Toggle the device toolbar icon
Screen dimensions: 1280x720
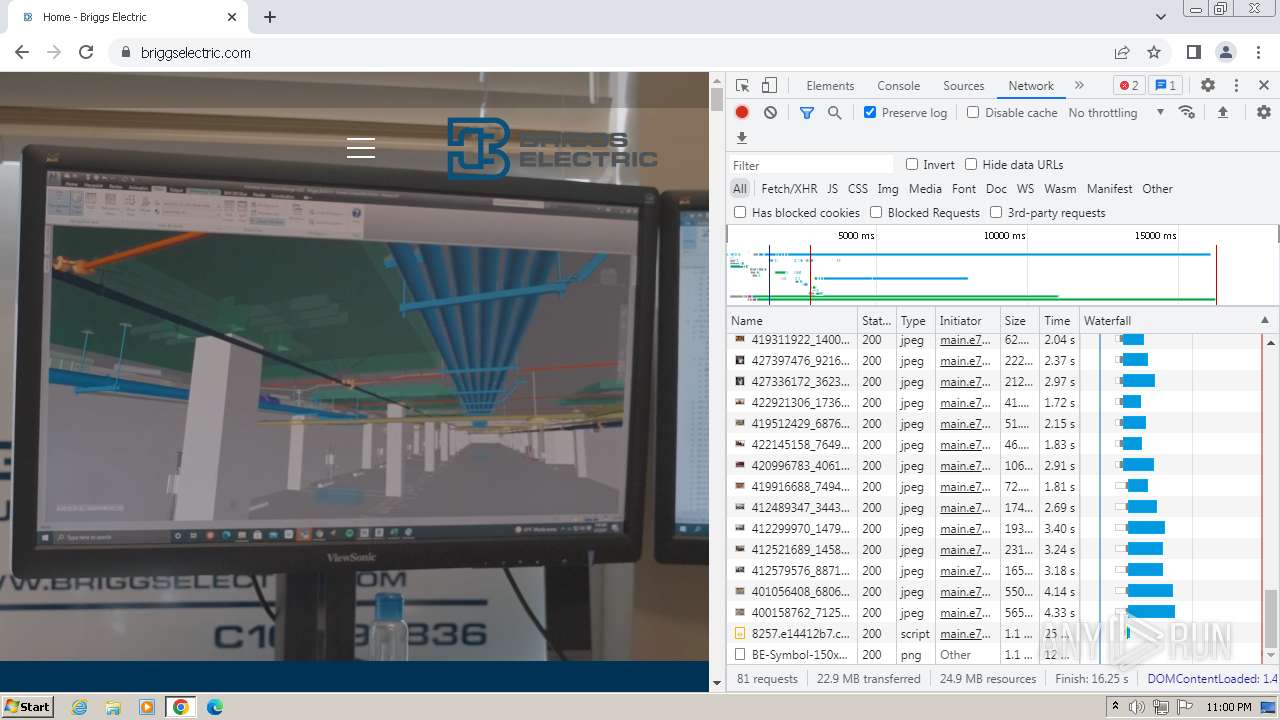(x=769, y=86)
